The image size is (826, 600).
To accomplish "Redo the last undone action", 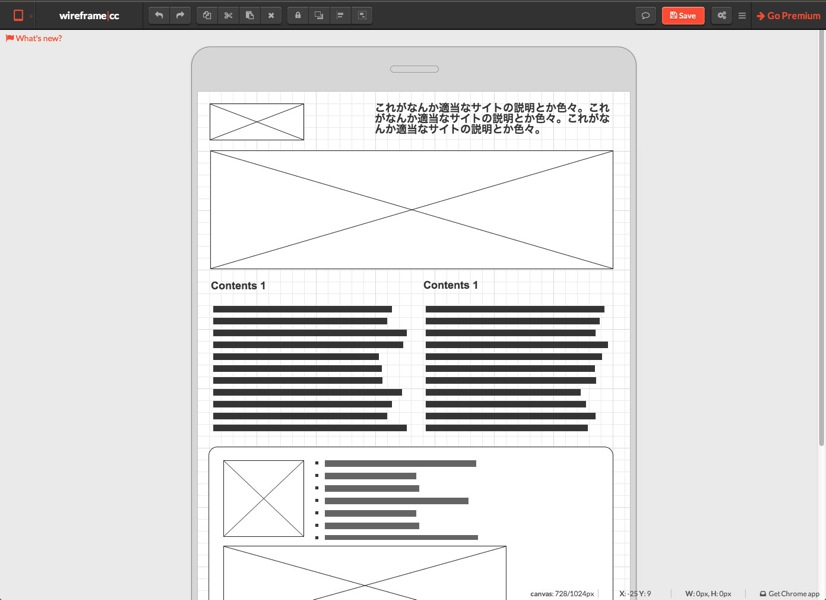I will click(180, 15).
